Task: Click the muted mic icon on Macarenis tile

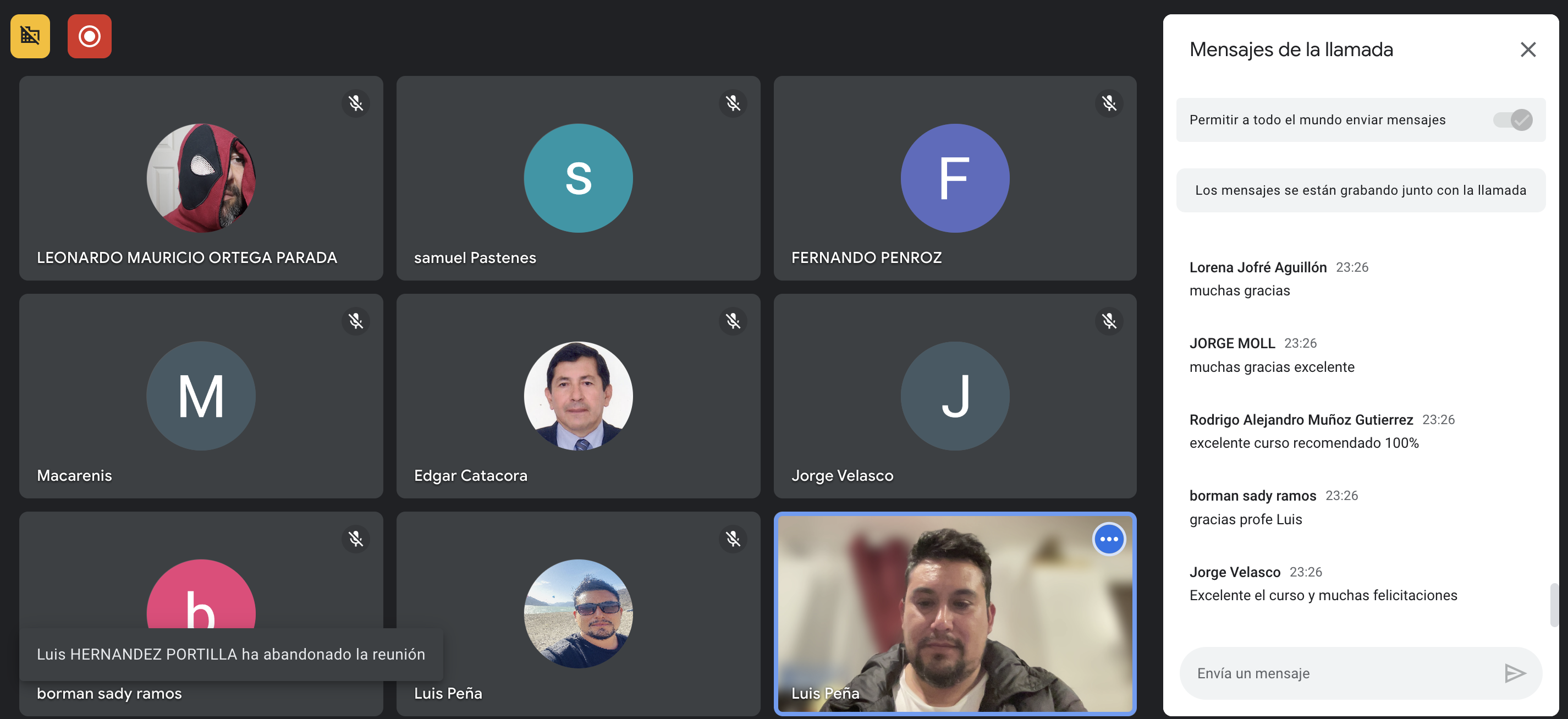Action: point(356,321)
